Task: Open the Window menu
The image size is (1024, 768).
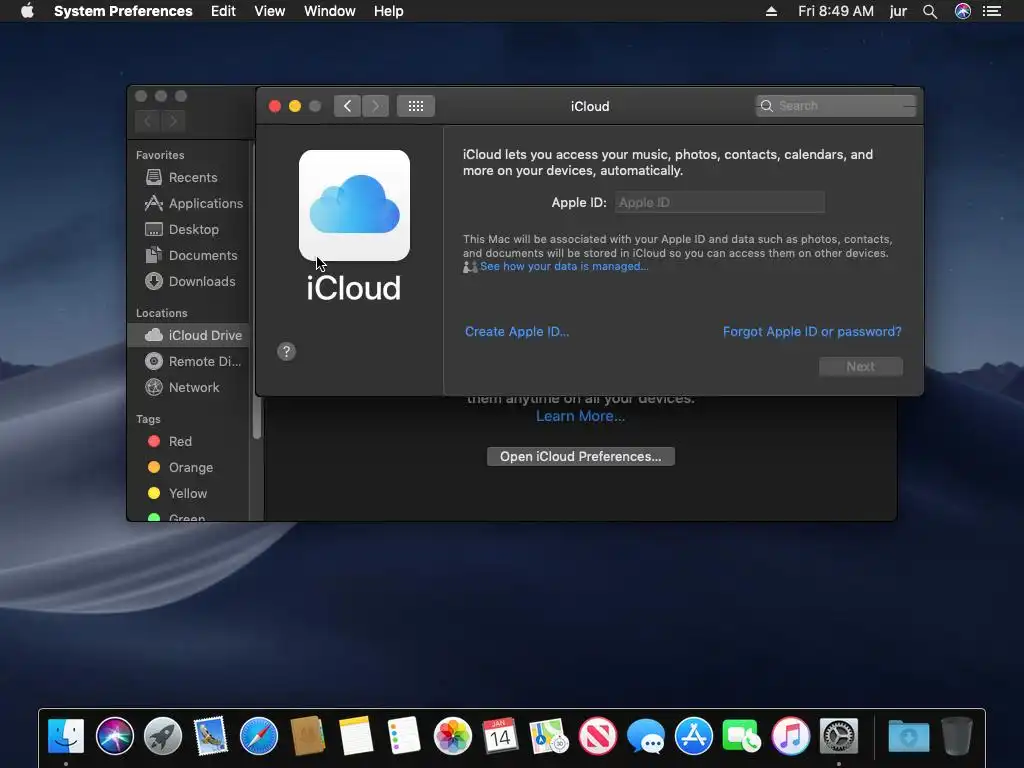Action: (330, 11)
